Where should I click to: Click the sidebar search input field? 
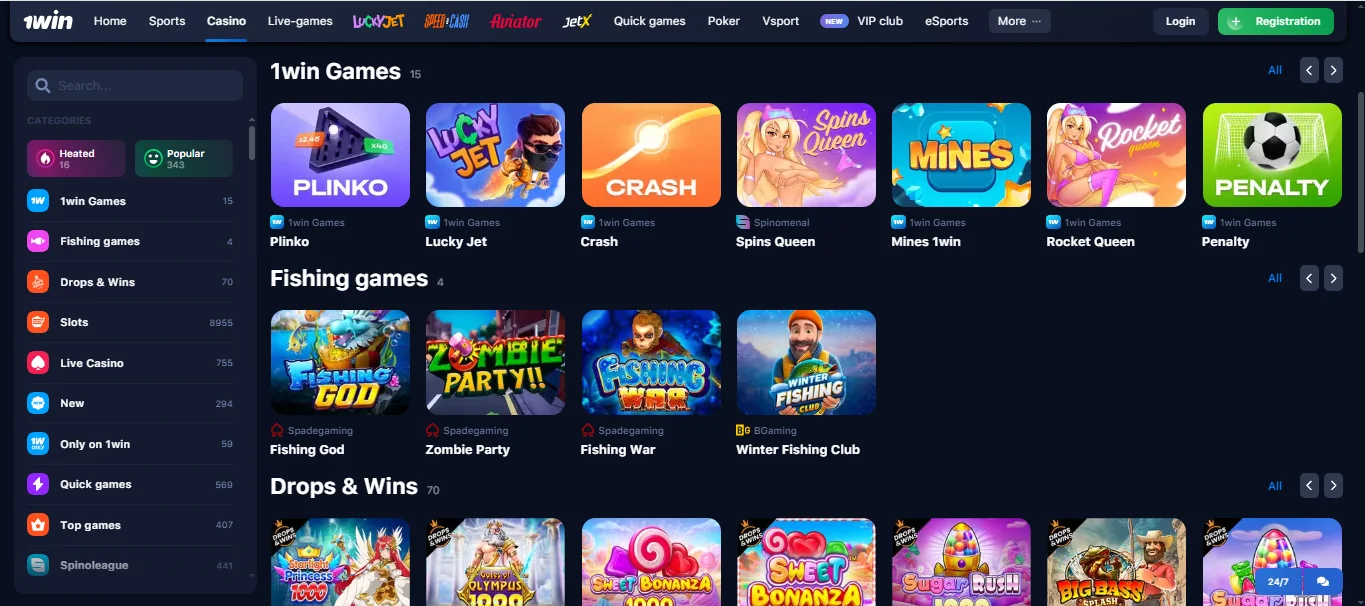pyautogui.click(x=135, y=86)
